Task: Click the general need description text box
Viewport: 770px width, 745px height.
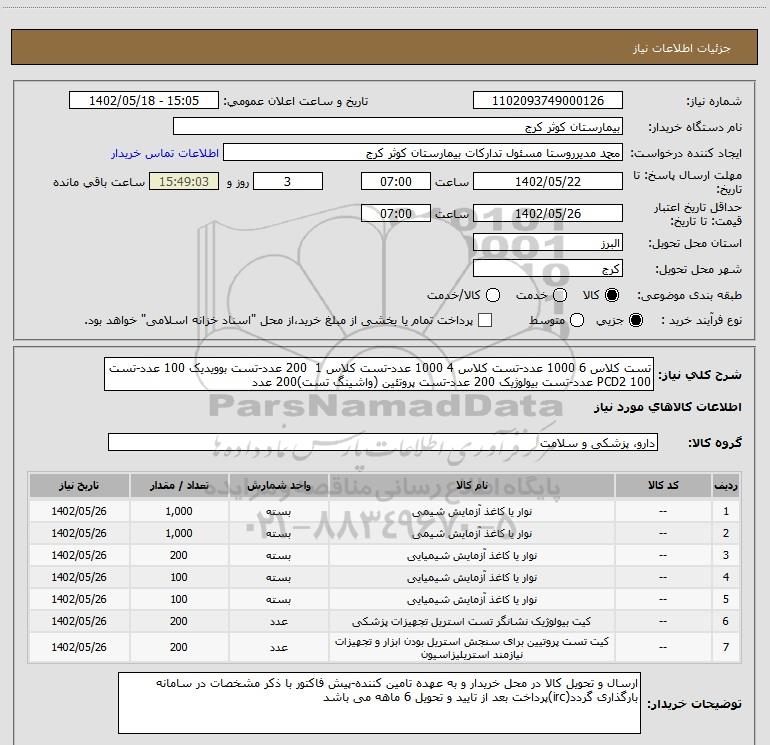Action: coord(379,375)
